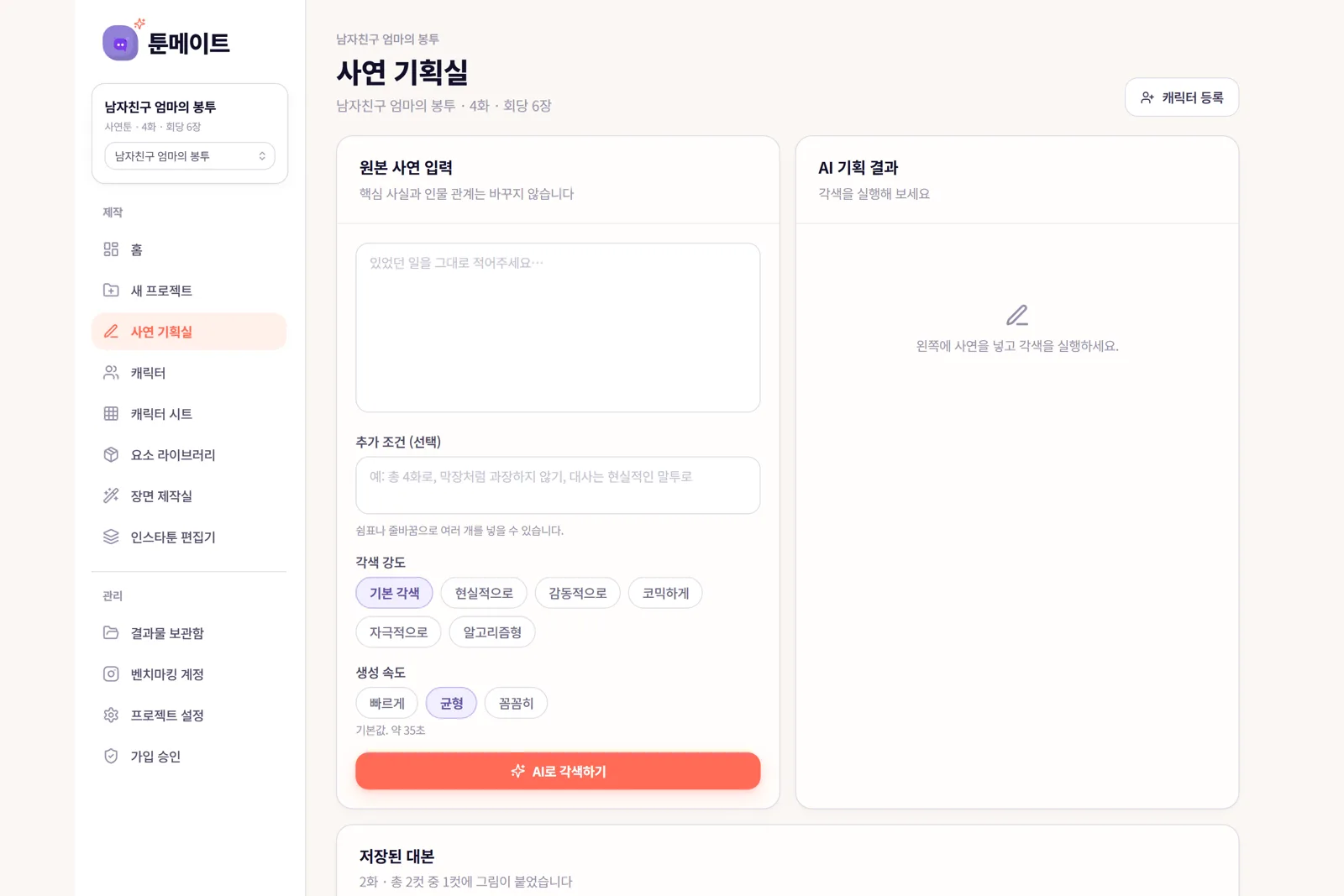
Task: Click the 인스타툰 편집기 layers icon
Action: pos(111,537)
